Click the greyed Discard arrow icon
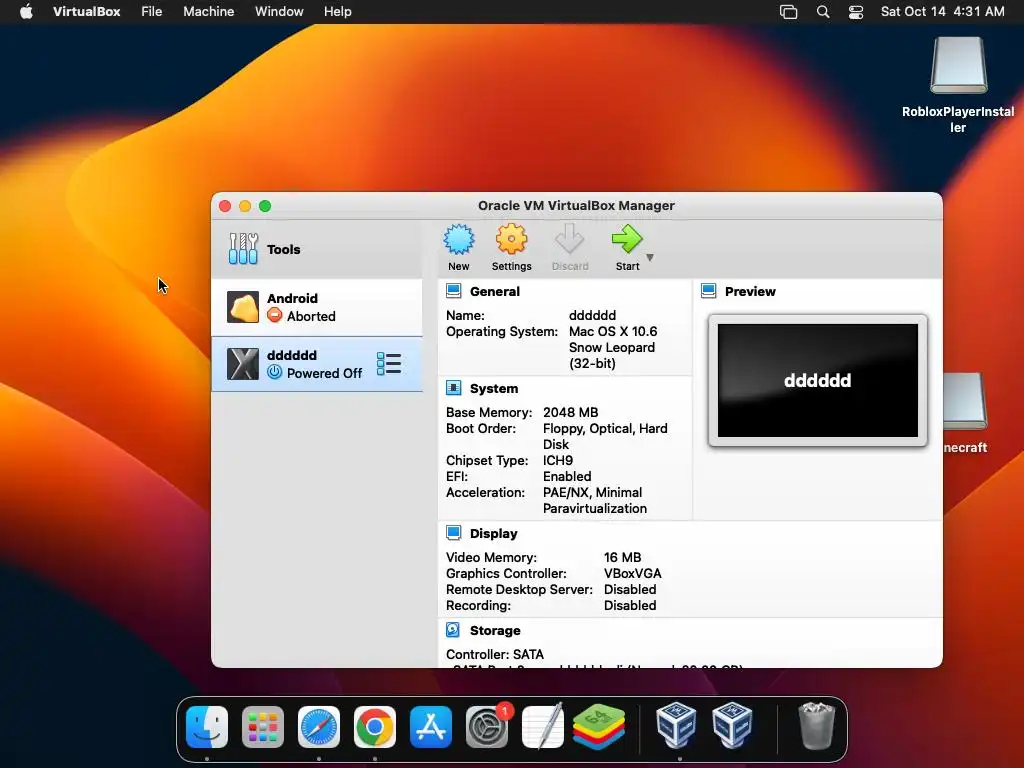 click(569, 240)
